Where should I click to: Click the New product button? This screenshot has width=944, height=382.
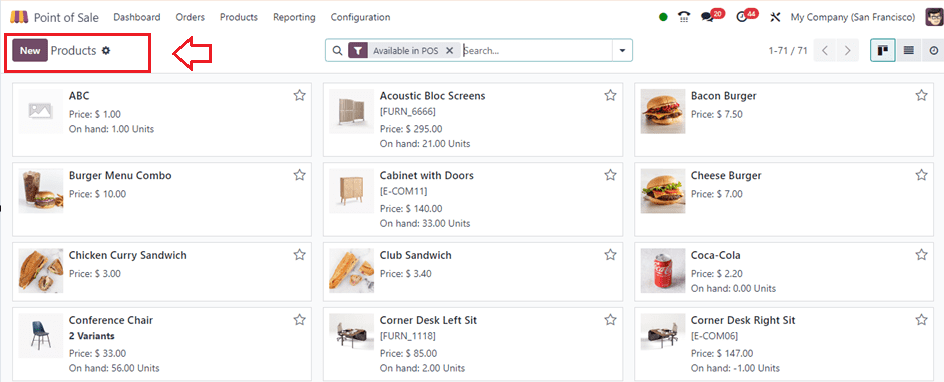(30, 51)
